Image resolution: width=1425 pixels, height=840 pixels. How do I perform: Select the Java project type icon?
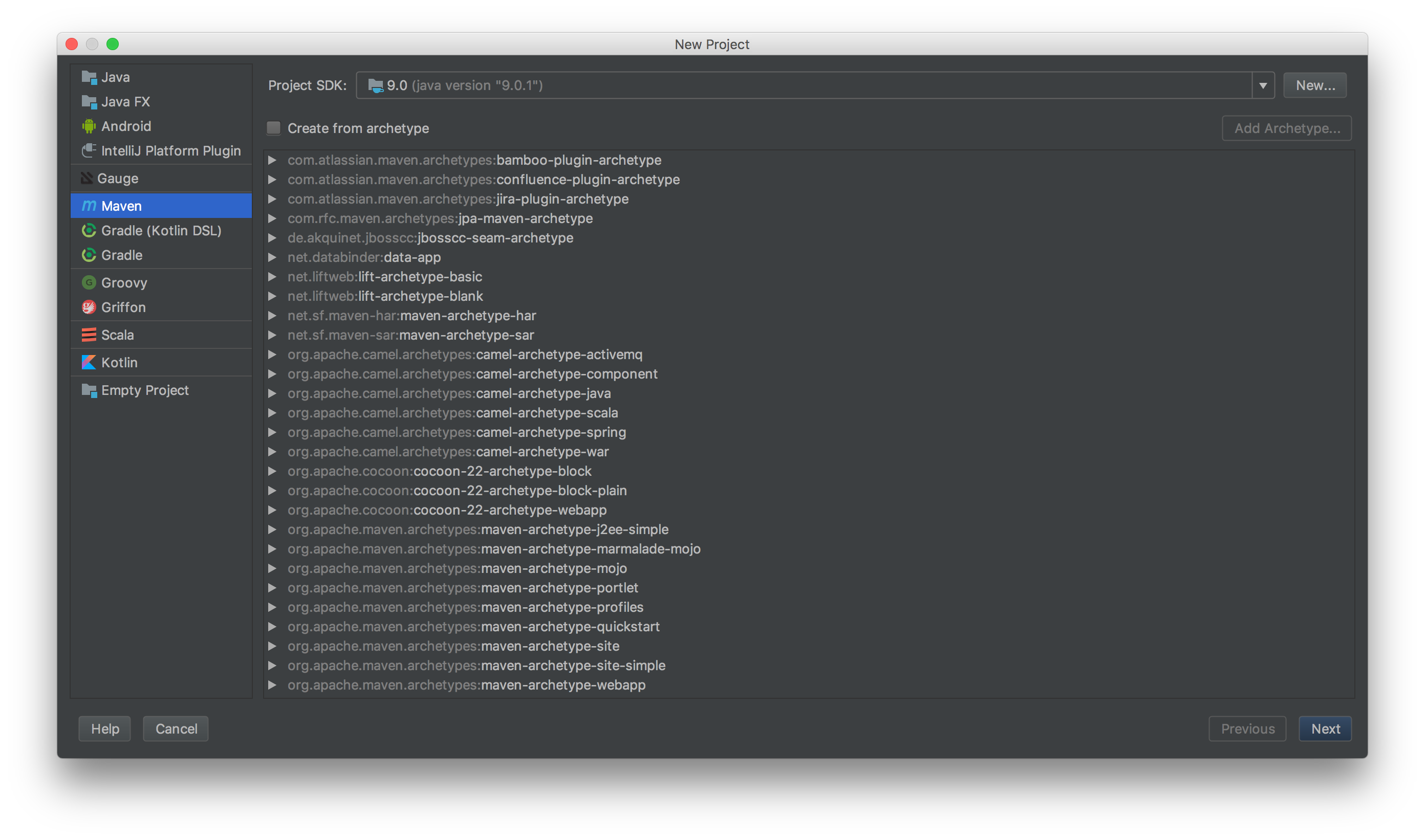point(89,77)
